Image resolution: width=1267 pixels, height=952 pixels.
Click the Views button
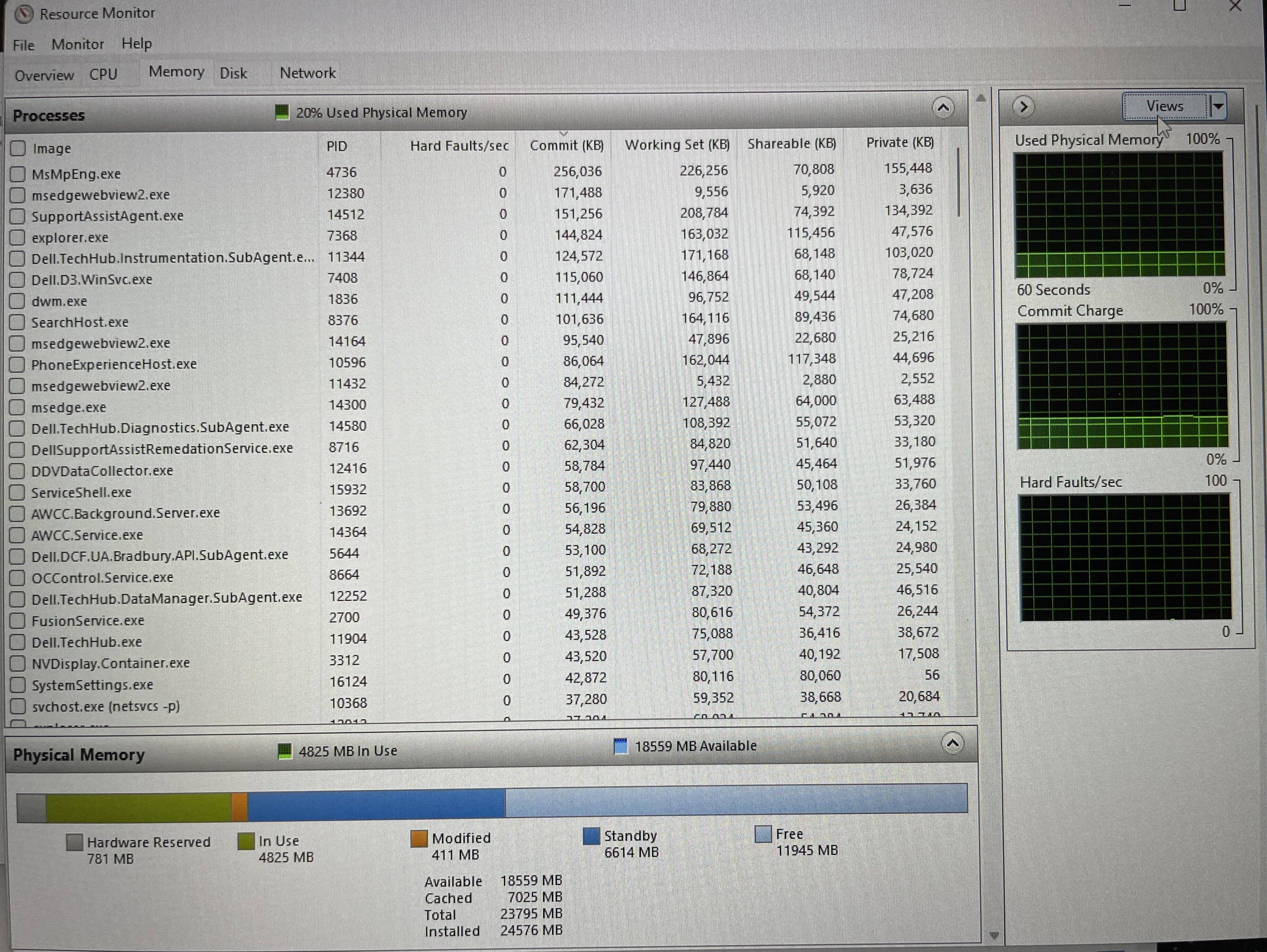click(x=1165, y=105)
